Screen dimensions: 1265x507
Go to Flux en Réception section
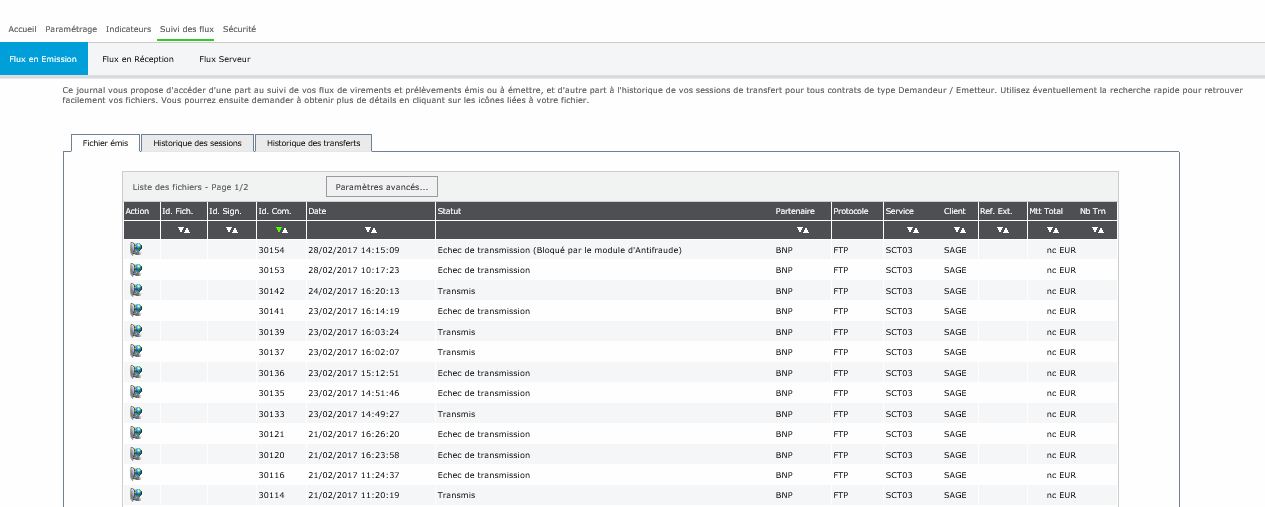(x=138, y=59)
